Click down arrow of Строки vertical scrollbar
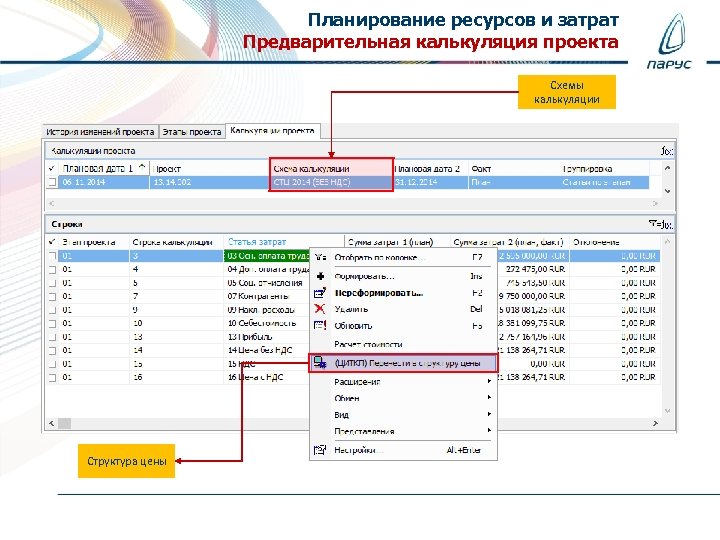 (x=668, y=411)
